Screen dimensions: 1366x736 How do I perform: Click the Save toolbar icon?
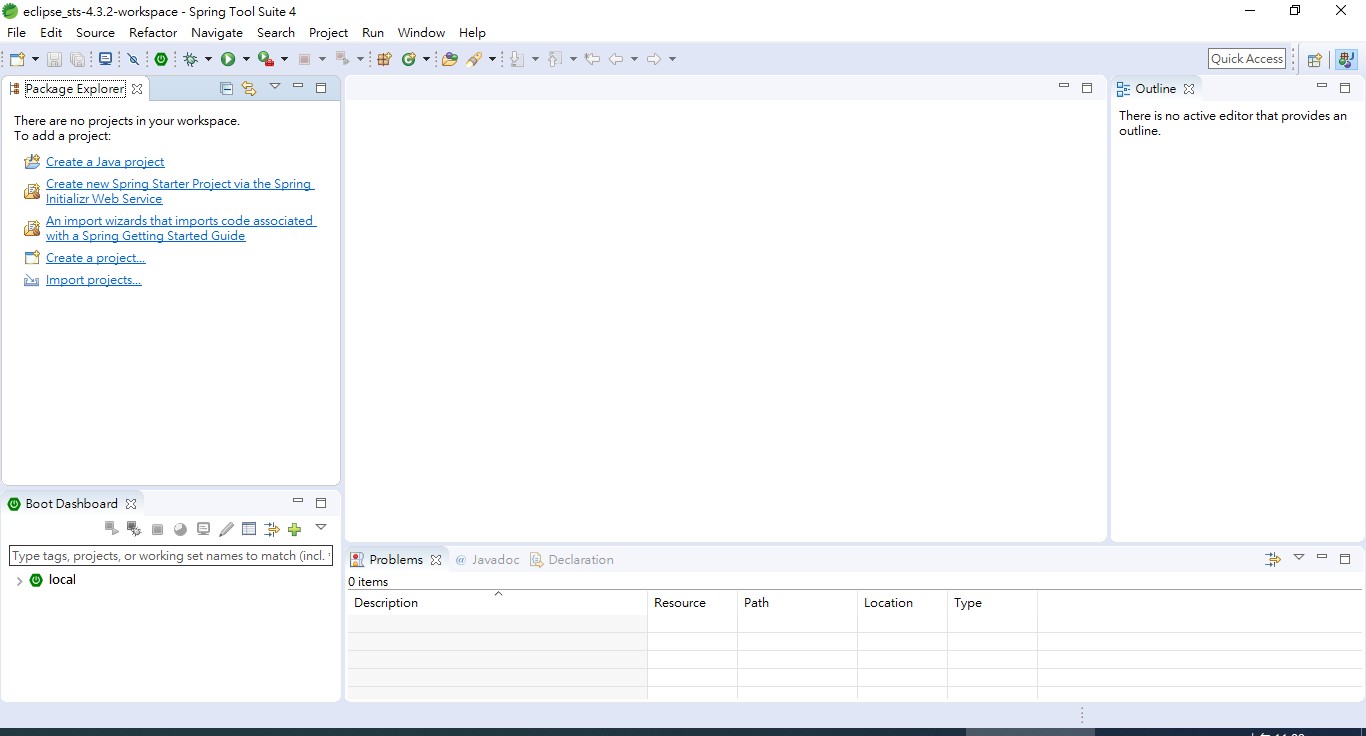(54, 59)
